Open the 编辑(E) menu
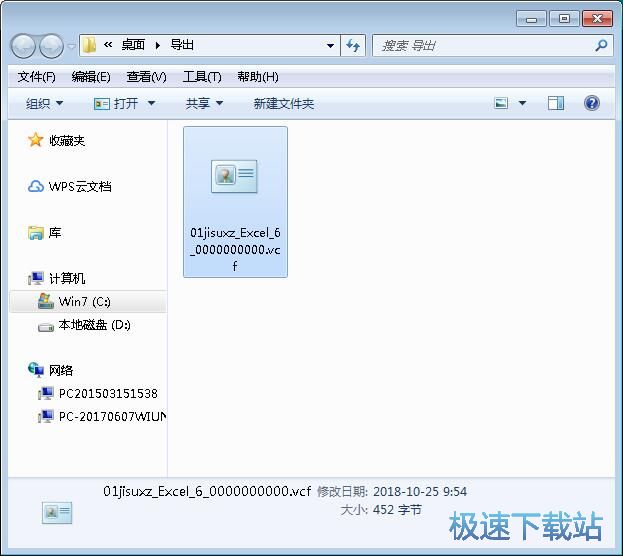The height and width of the screenshot is (556, 623). point(91,77)
